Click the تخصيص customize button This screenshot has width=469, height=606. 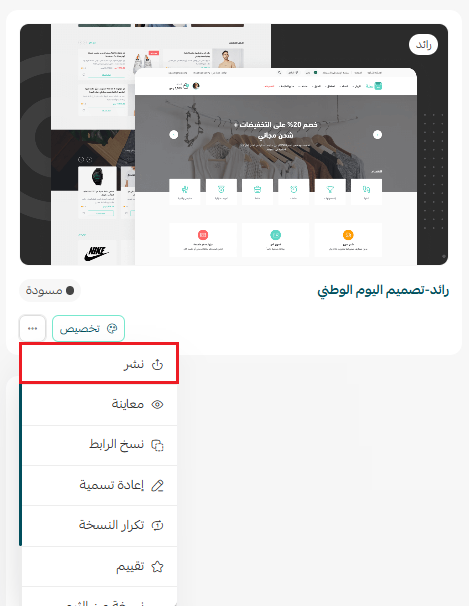click(x=88, y=329)
